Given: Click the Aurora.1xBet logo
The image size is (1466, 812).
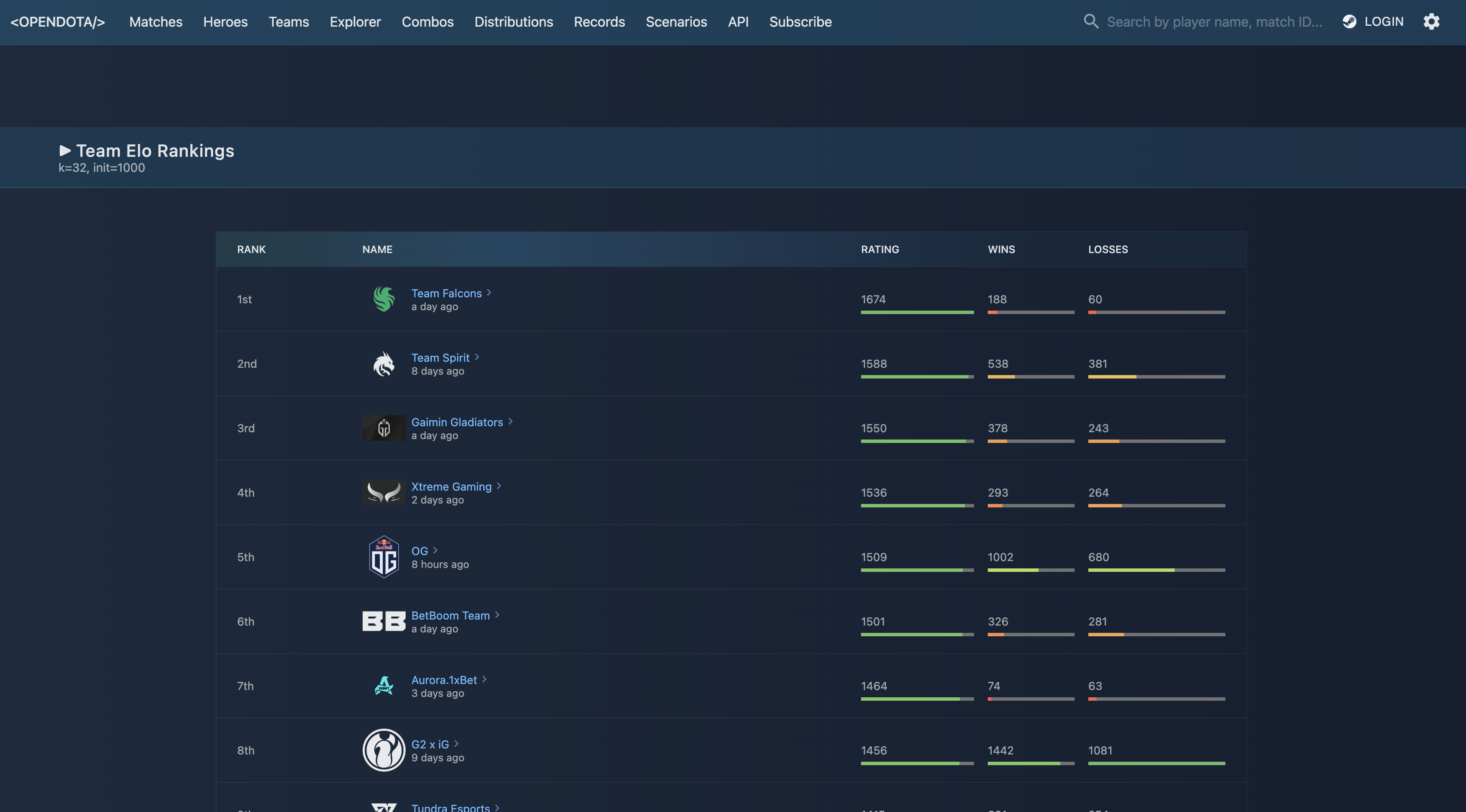Looking at the screenshot, I should pos(384,686).
